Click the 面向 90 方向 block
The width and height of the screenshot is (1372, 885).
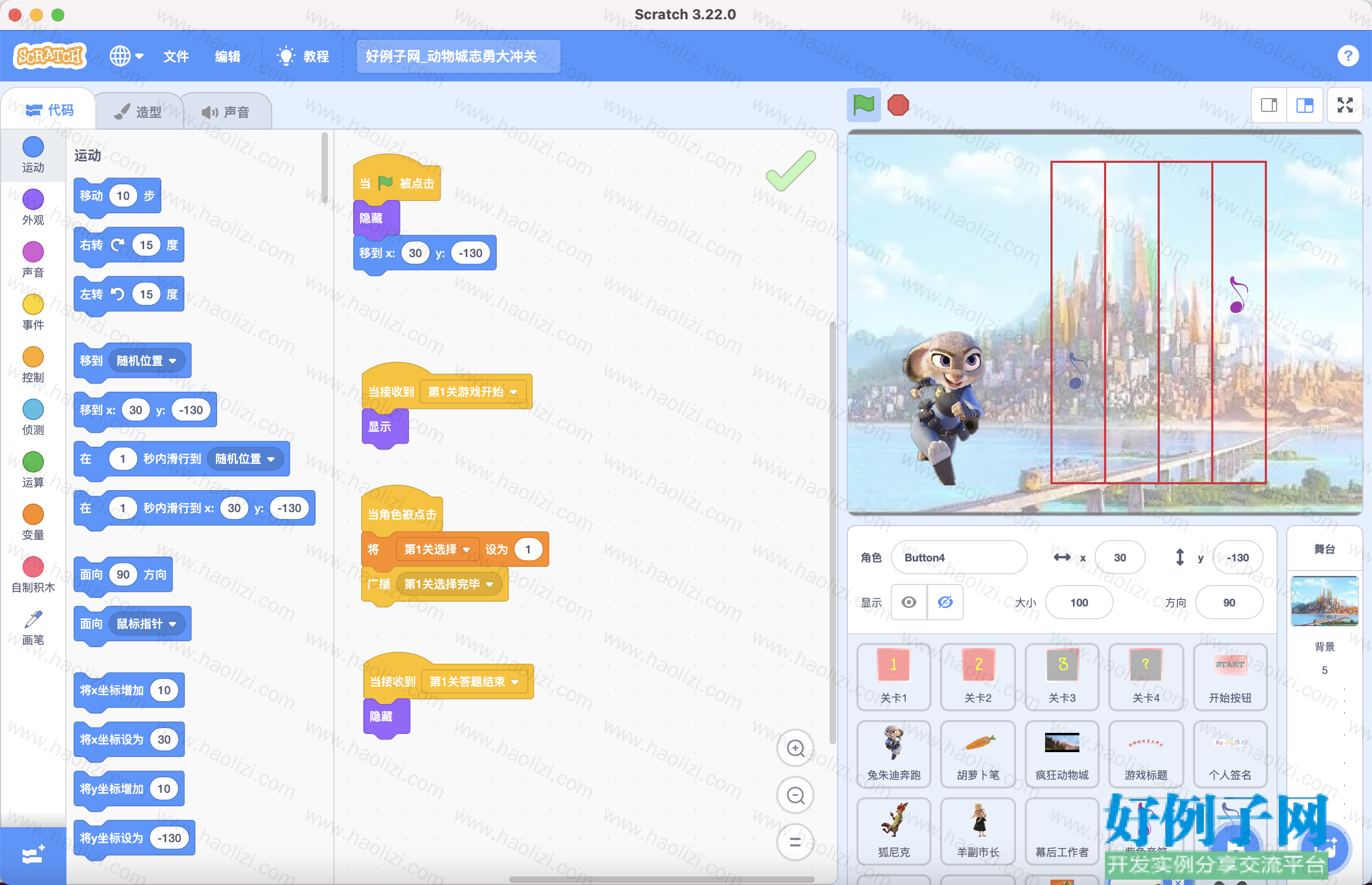point(123,575)
